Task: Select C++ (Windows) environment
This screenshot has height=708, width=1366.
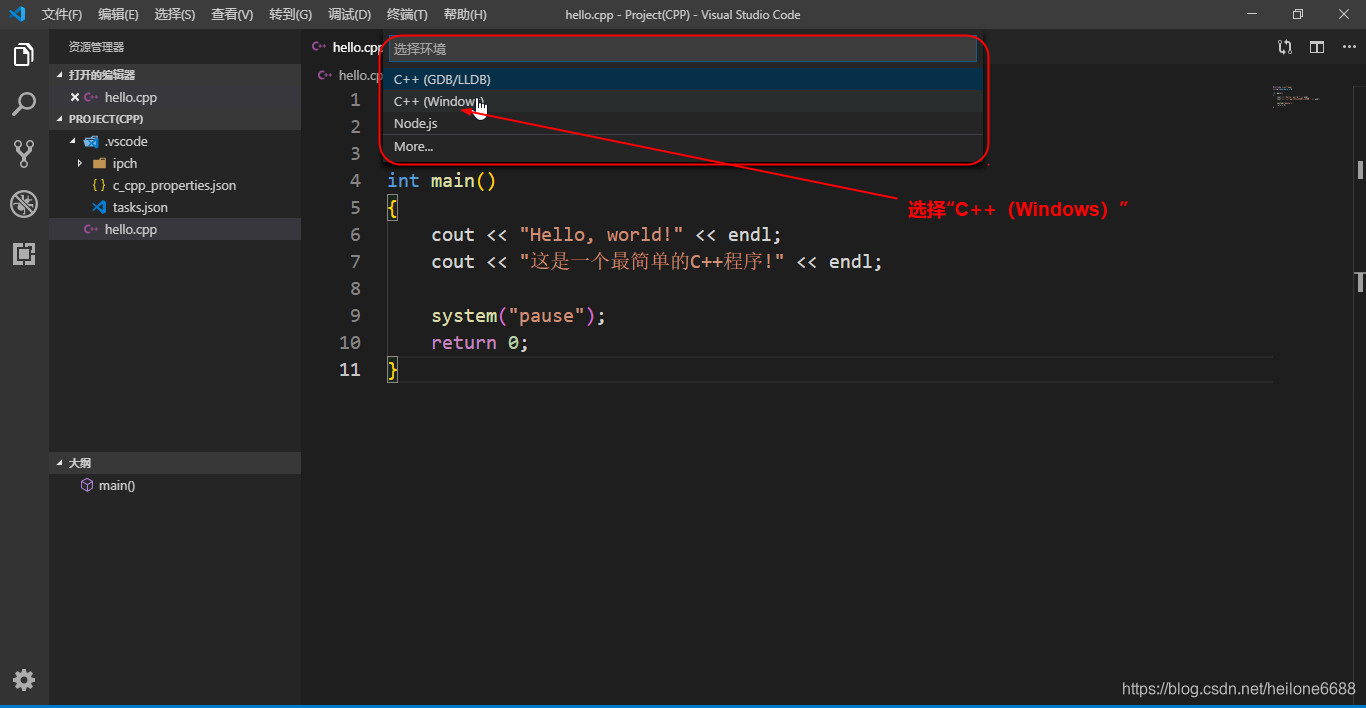Action: [684, 101]
